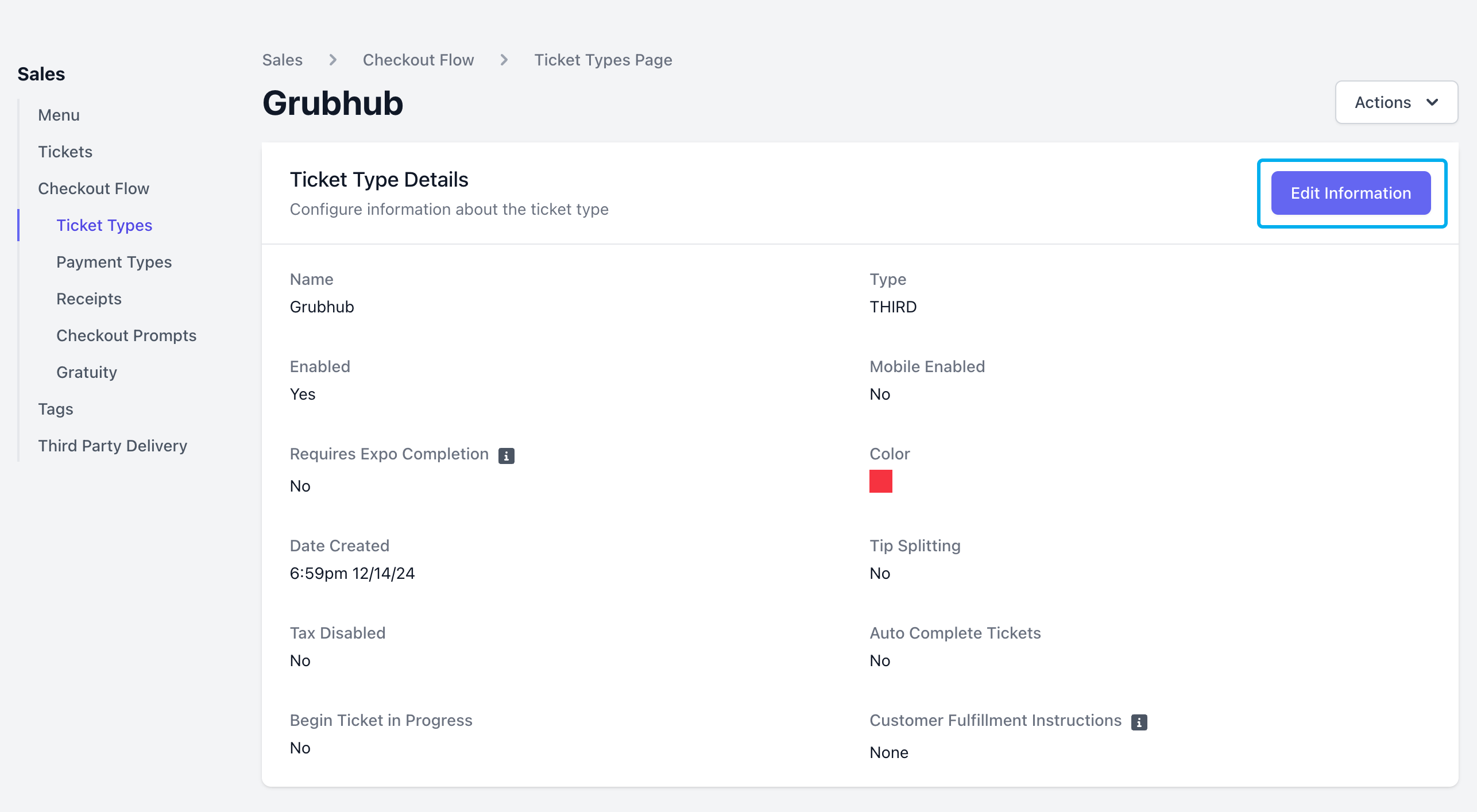Click the Begin Ticket in Progress value No

[300, 748]
